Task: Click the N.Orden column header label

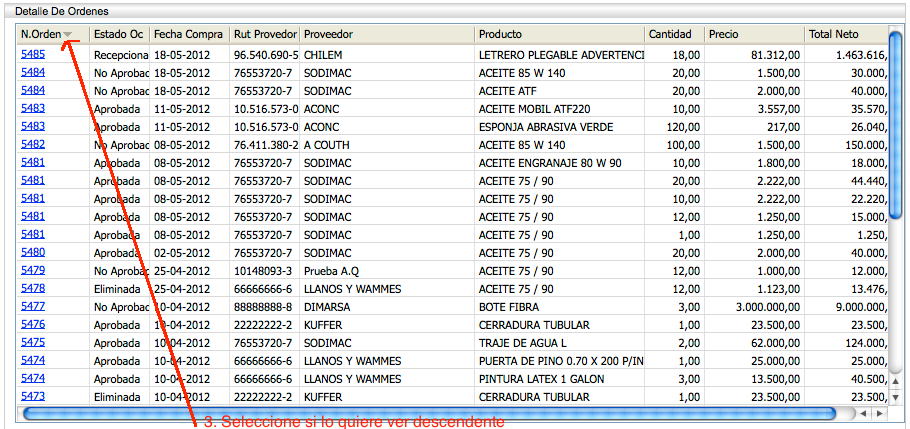Action: (x=41, y=34)
